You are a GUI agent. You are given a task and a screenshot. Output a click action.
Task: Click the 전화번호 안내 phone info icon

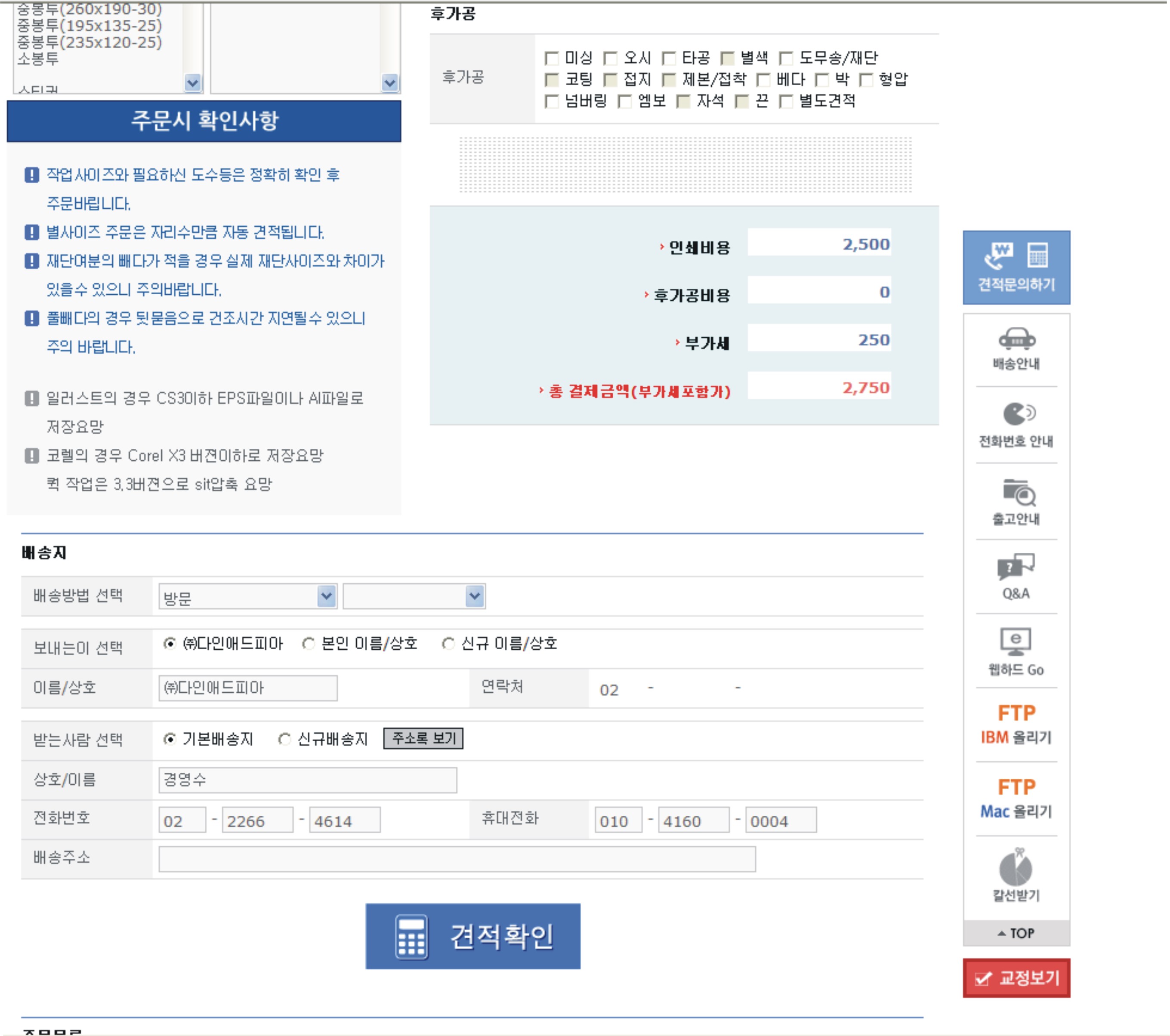pos(1016,424)
